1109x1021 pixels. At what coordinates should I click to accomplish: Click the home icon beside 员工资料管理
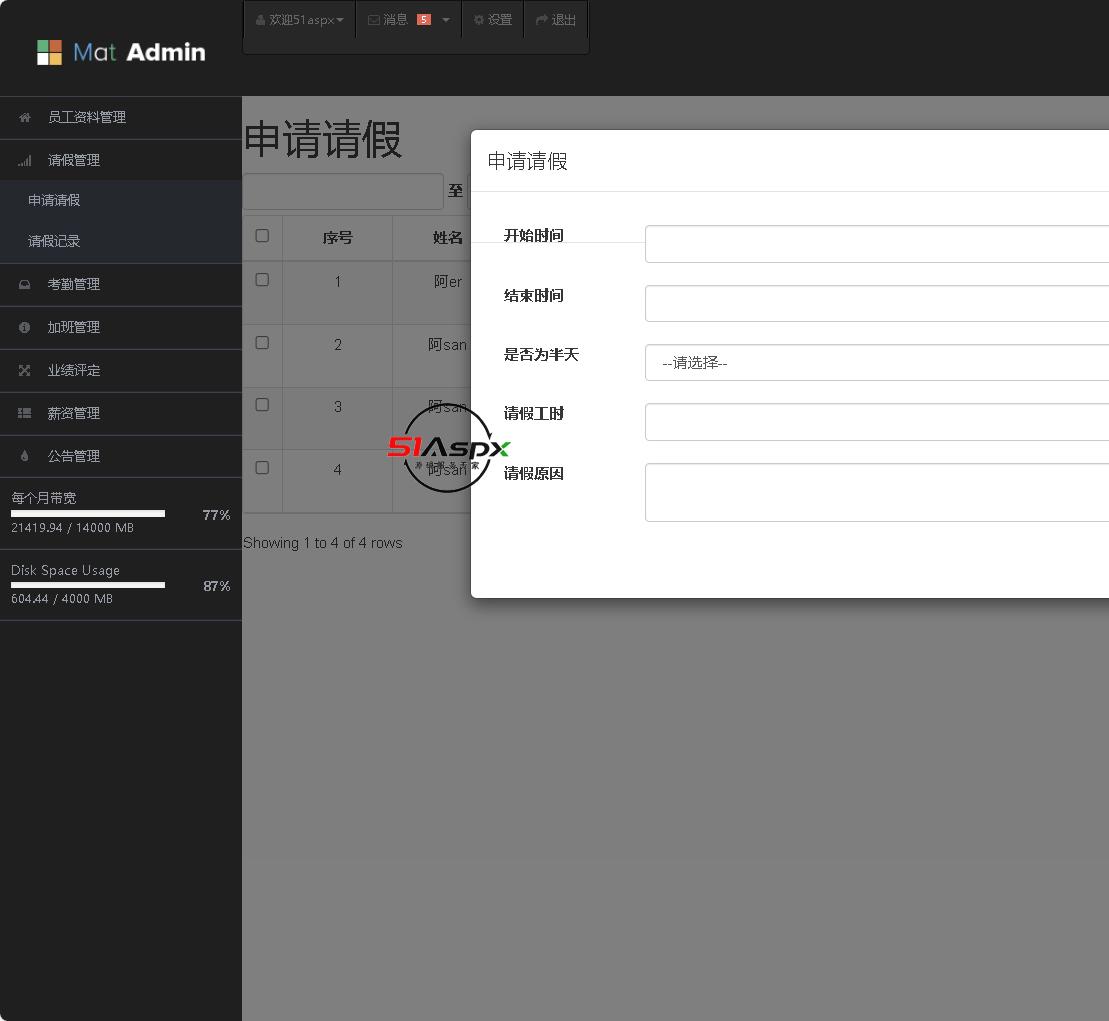point(25,118)
